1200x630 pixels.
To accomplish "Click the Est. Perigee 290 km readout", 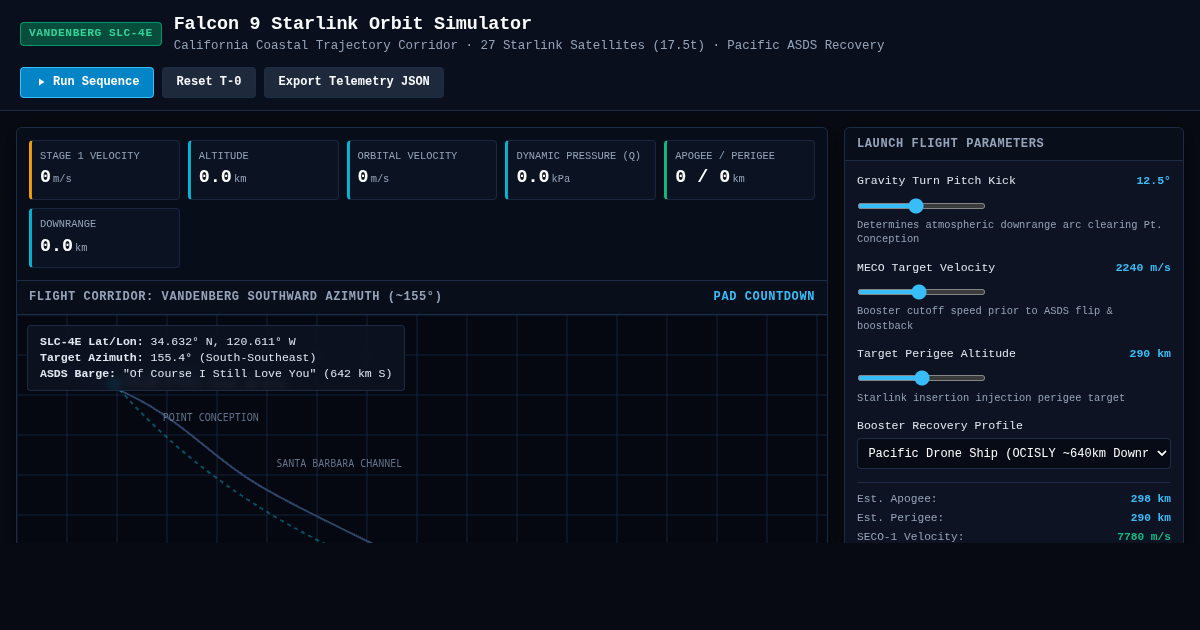I will pos(1151,518).
